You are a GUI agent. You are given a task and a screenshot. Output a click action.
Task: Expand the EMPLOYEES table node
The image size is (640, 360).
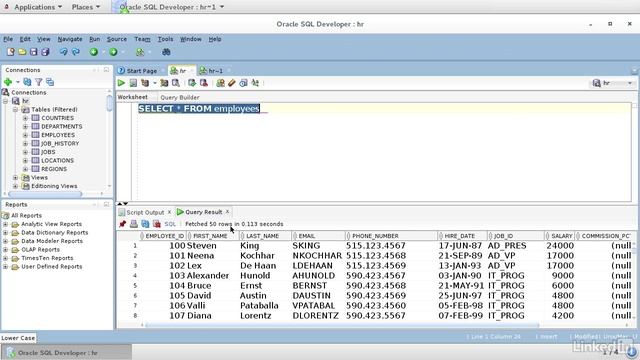(x=25, y=135)
